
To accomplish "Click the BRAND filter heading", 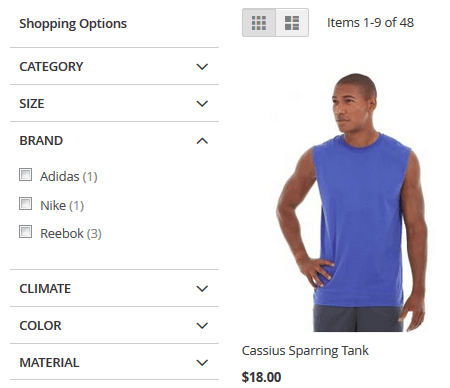I will 41,141.
